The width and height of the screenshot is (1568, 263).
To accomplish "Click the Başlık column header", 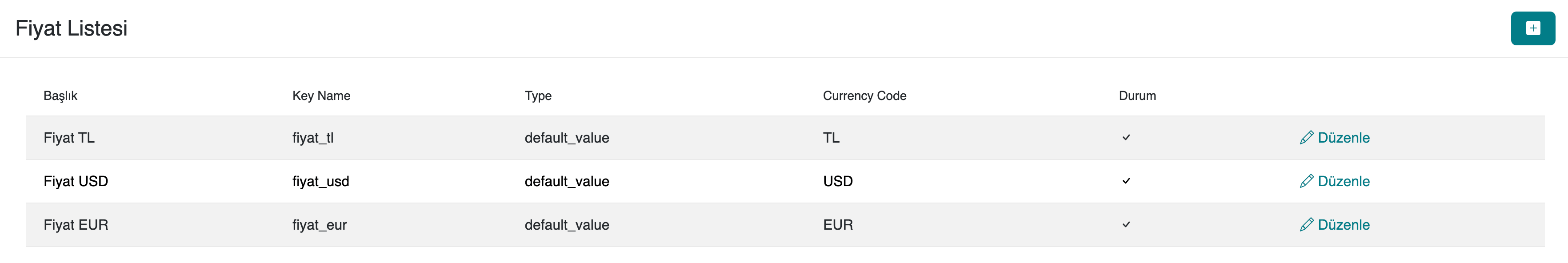I will pyautogui.click(x=60, y=96).
